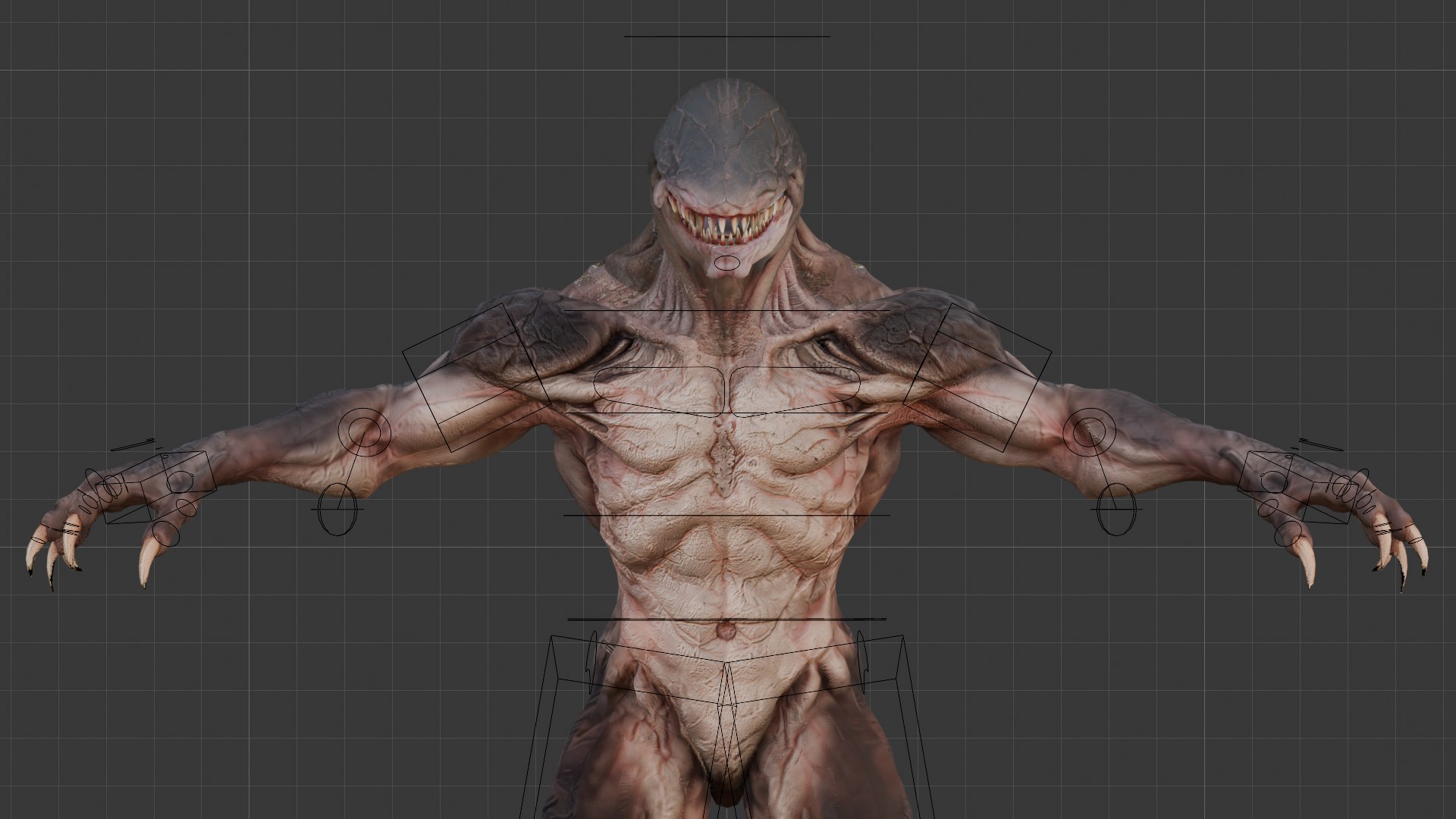Click the rounded chest control on the viewer's-right pectoral
The width and height of the screenshot is (1456, 819).
(794, 391)
